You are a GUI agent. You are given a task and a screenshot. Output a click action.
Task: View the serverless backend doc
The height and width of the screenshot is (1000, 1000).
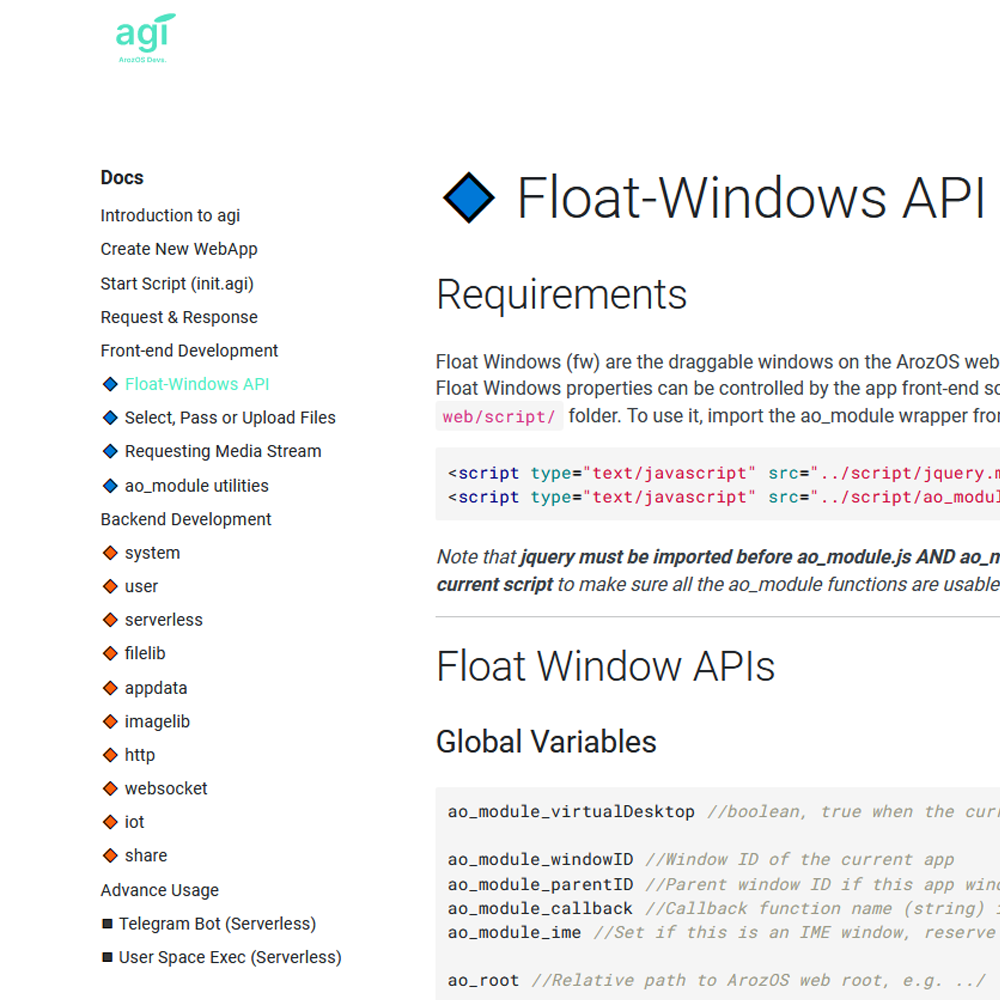[x=163, y=620]
